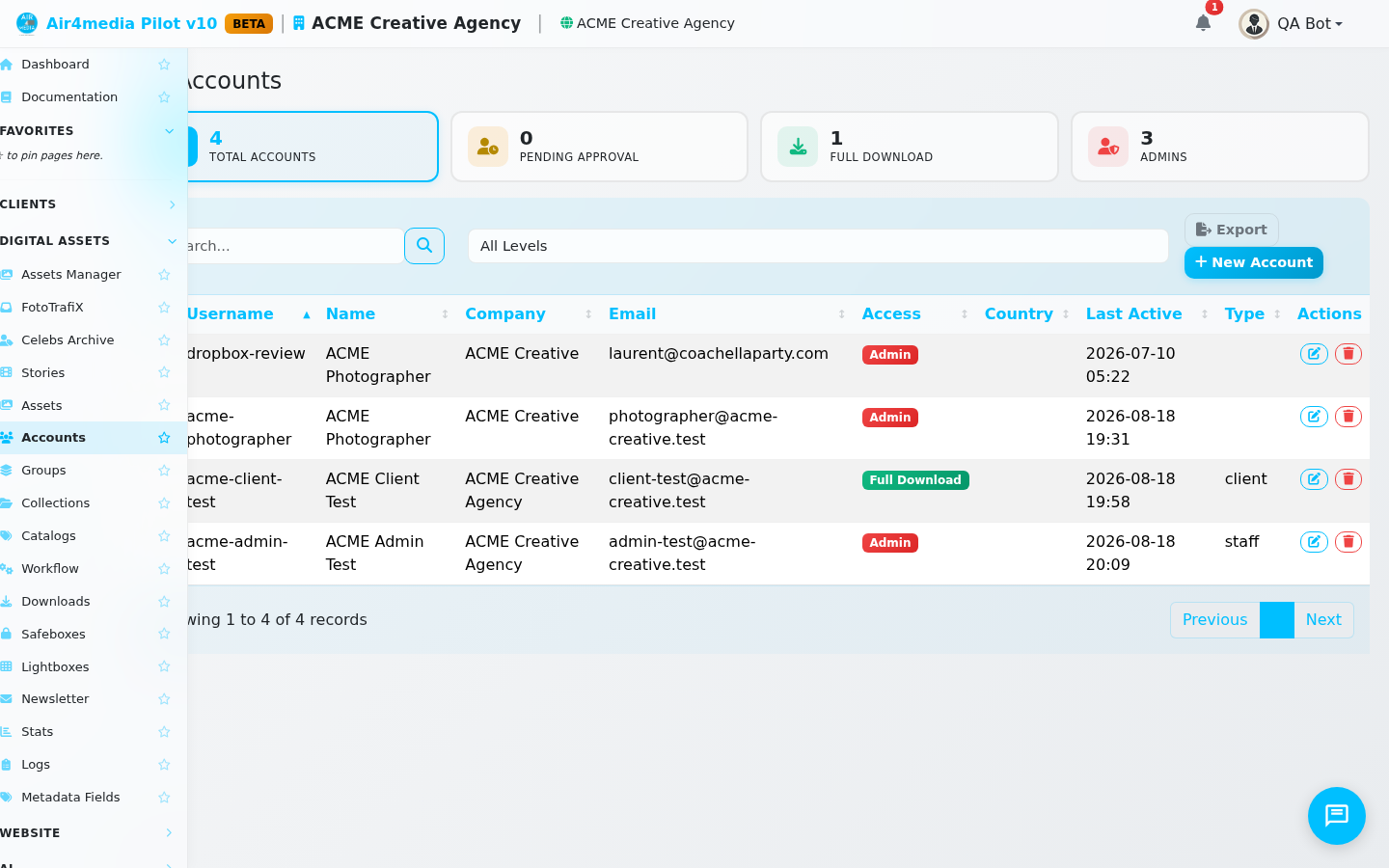Filter by the Total Accounts card
The image size is (1389, 868).
[313, 147]
